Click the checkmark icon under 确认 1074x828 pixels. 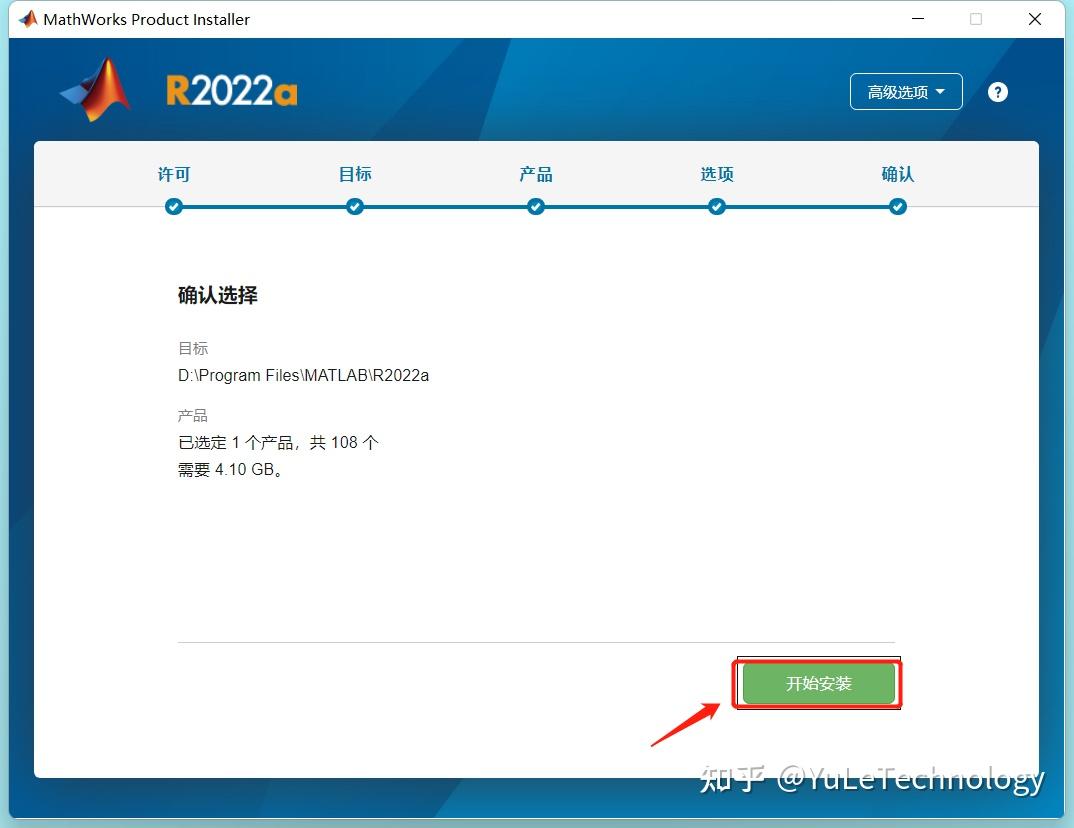point(897,206)
